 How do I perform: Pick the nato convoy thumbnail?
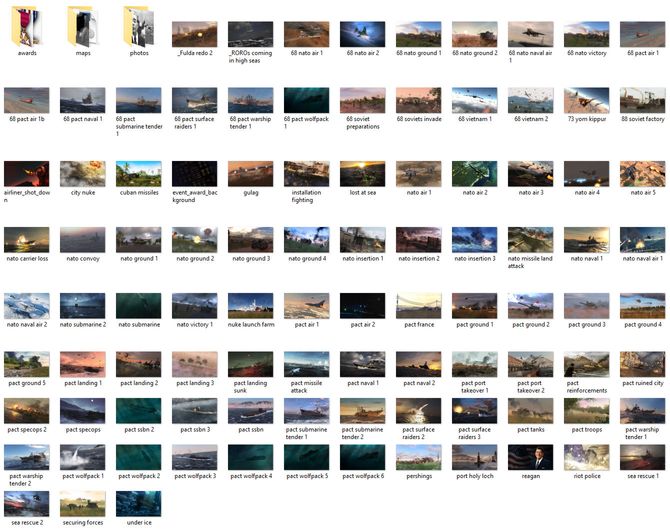coord(83,240)
